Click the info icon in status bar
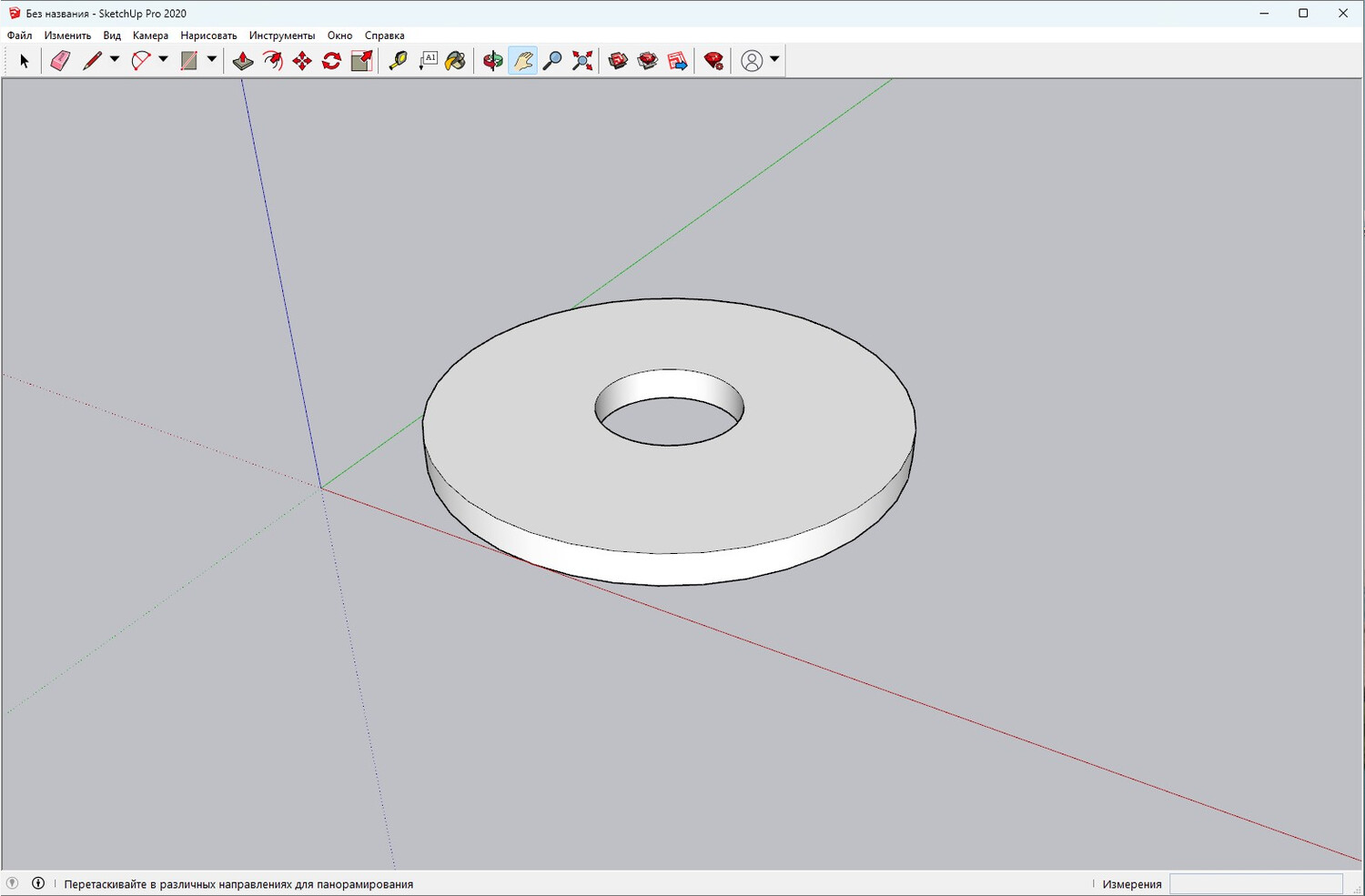This screenshot has width=1365, height=896. 38,883
